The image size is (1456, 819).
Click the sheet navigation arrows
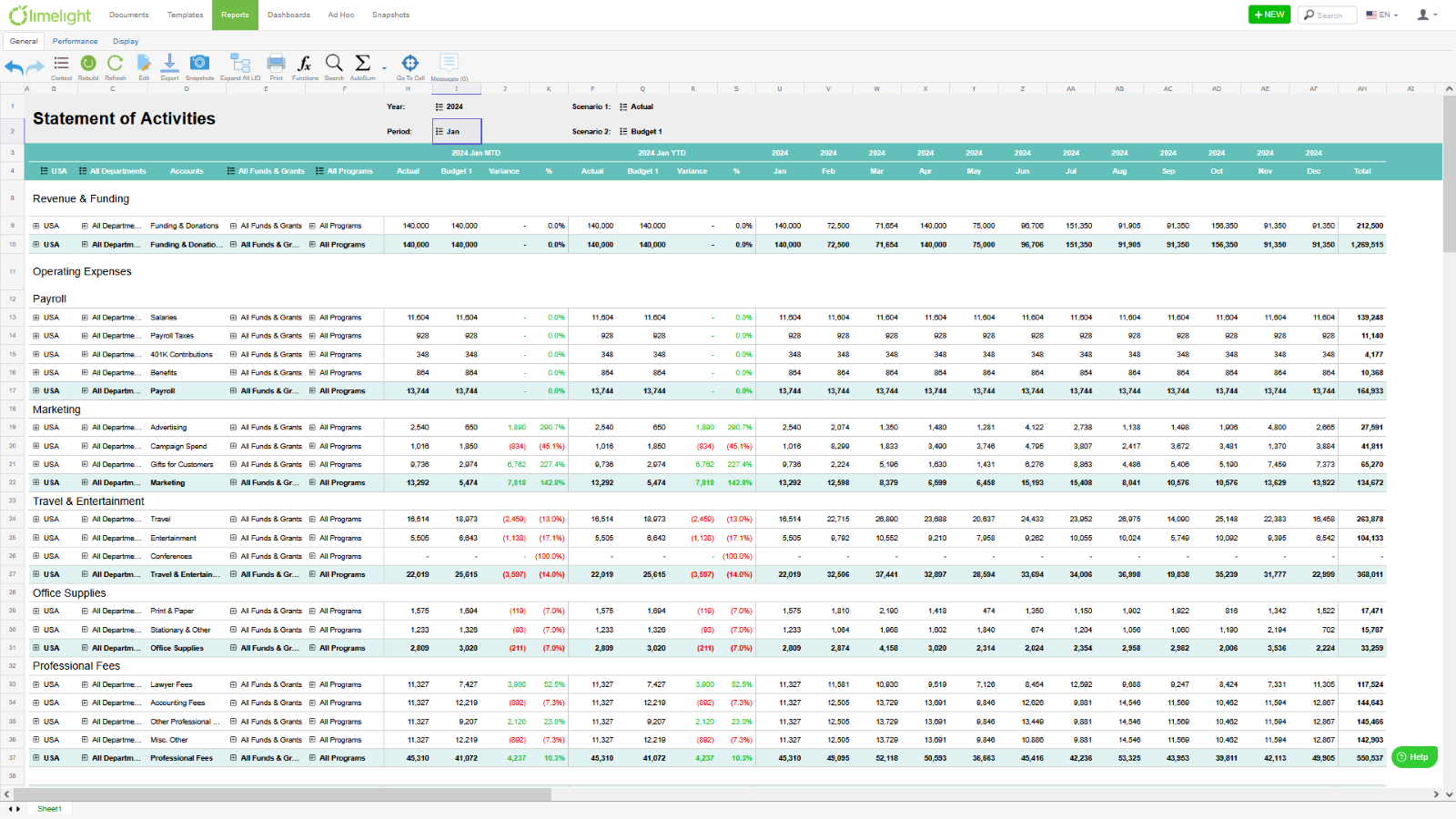click(14, 809)
